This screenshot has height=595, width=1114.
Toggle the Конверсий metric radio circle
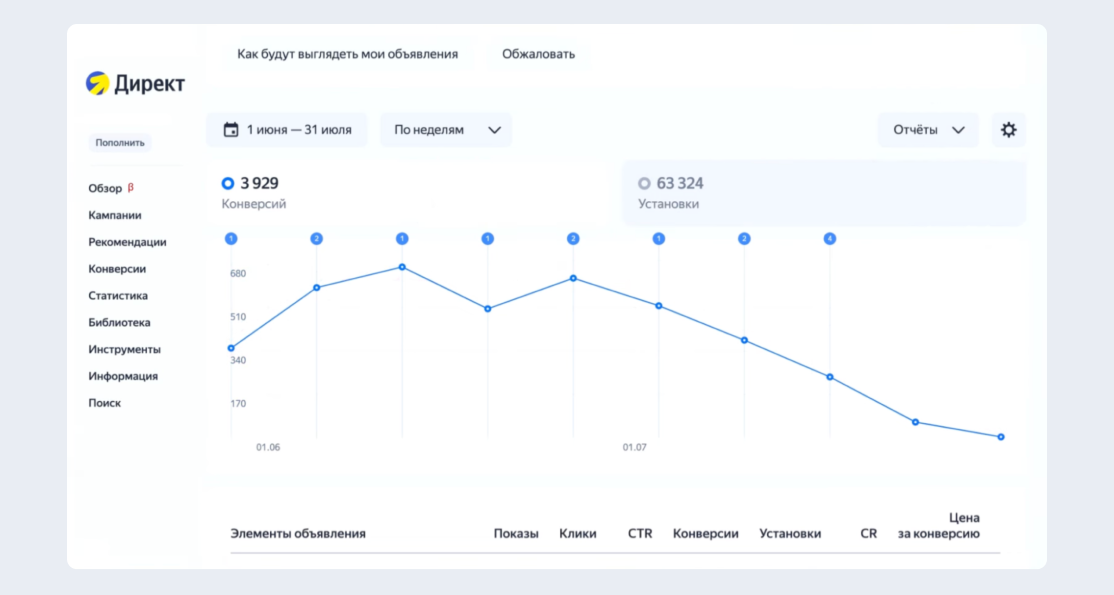click(x=228, y=183)
